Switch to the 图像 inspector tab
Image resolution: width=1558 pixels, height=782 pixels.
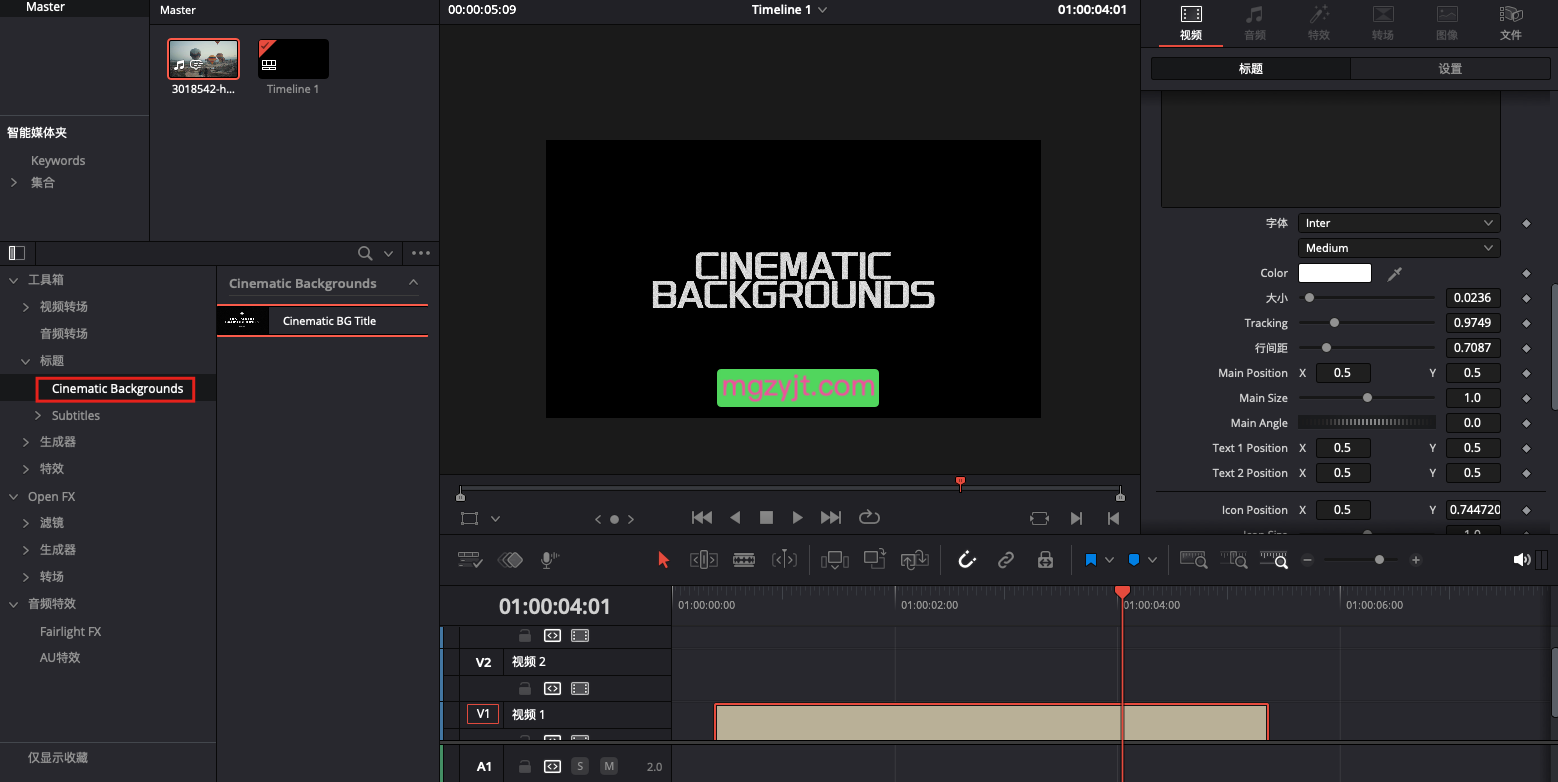coord(1446,24)
